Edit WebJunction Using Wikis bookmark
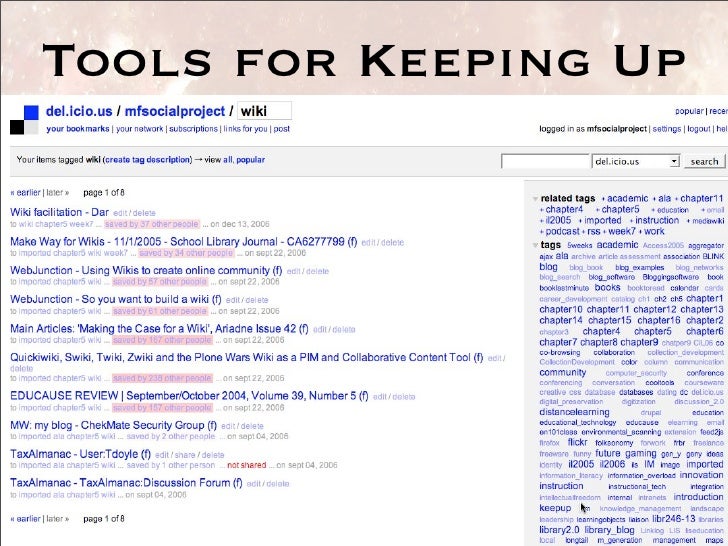The image size is (728, 546). [293, 271]
